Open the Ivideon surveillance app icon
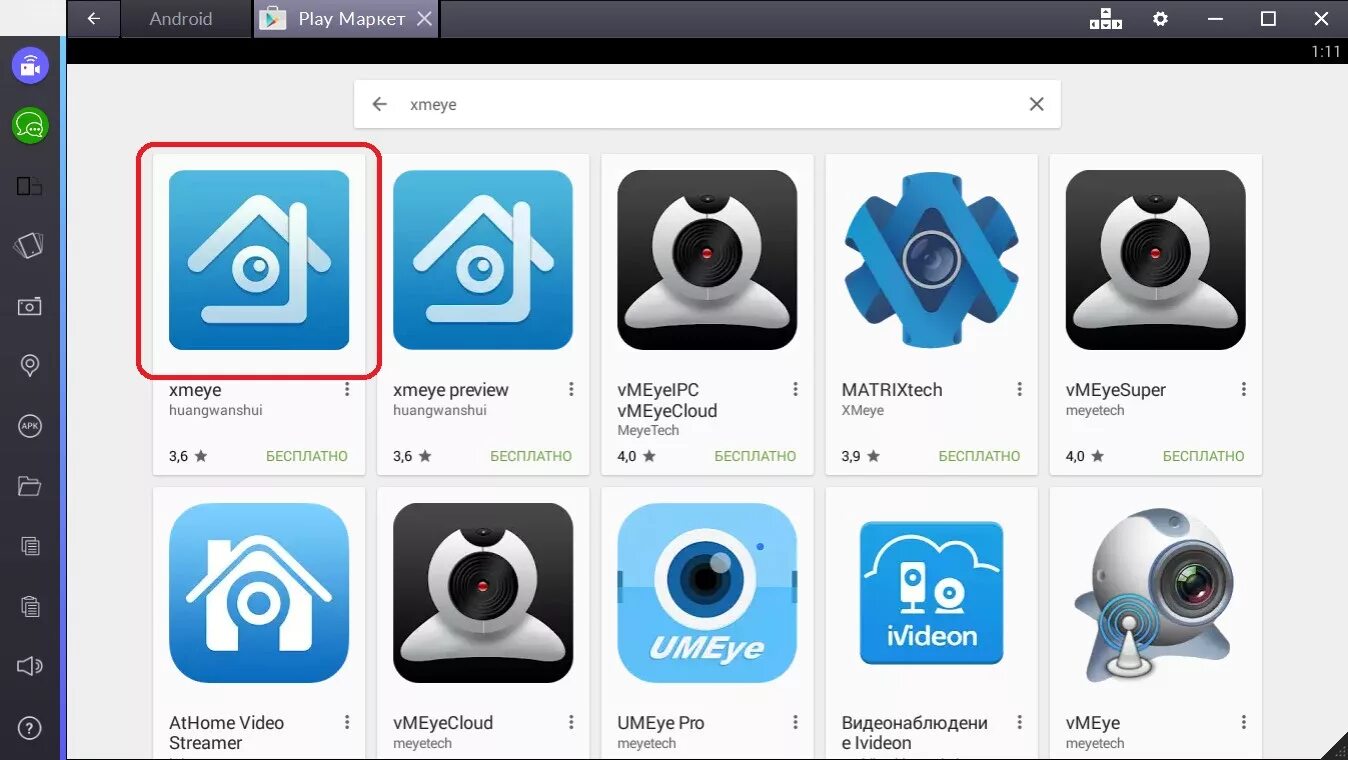Image resolution: width=1348 pixels, height=760 pixels. point(931,593)
